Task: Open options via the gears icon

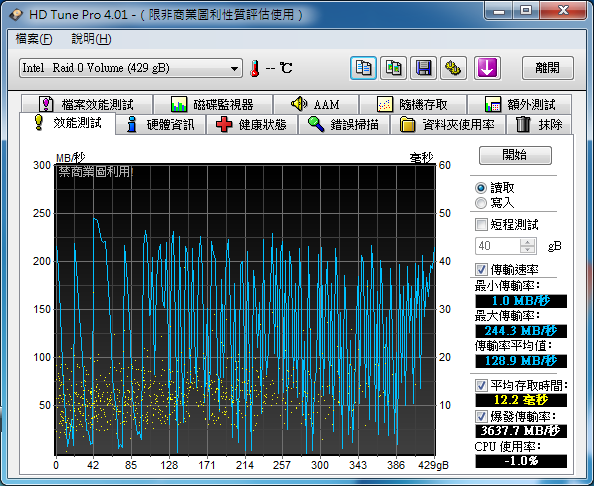Action: [453, 68]
